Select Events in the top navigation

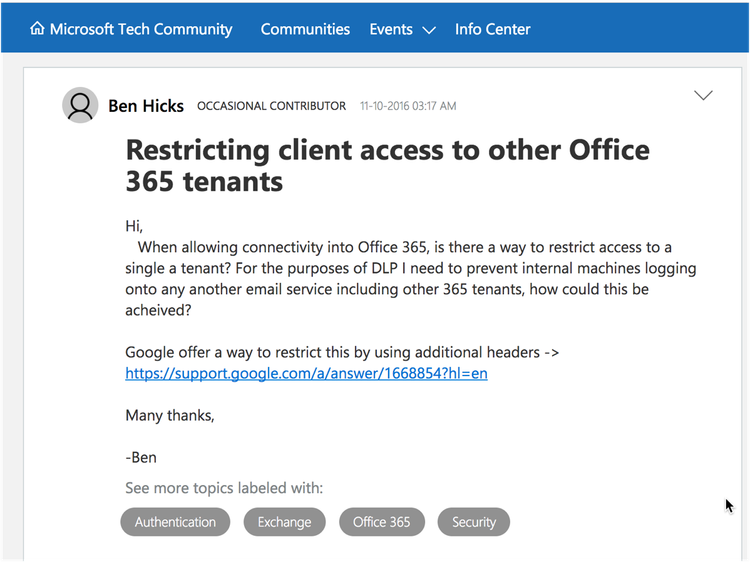point(391,29)
